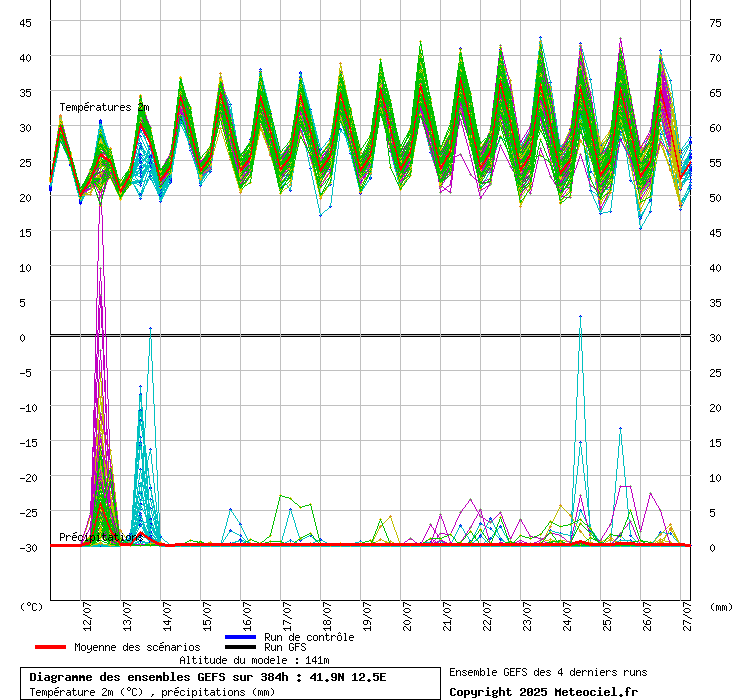The height and width of the screenshot is (700, 740).
Task: Click the Précipitations chart label
Action: pyautogui.click(x=101, y=537)
